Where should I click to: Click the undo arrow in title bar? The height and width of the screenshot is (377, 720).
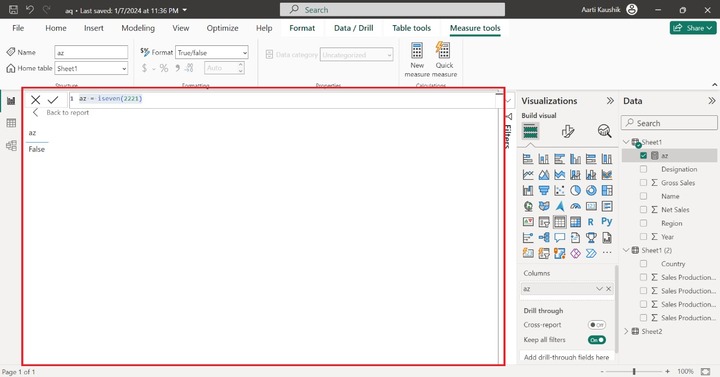[30, 10]
